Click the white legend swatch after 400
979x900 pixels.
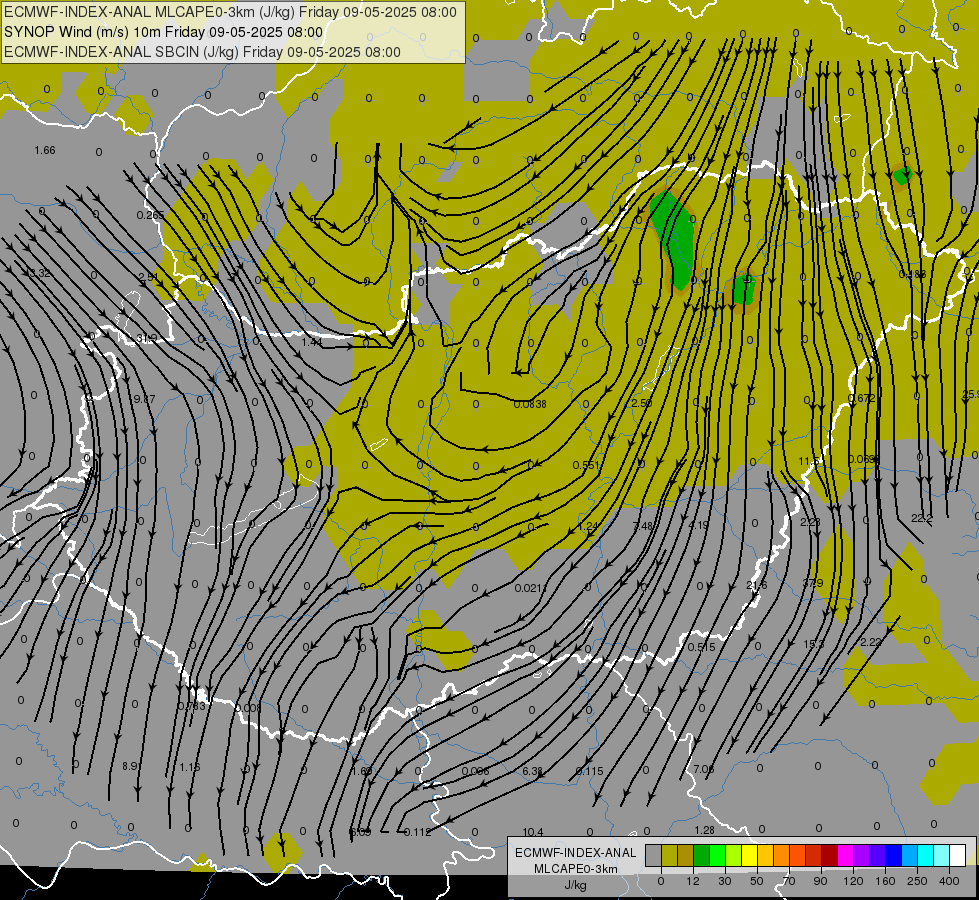(x=958, y=856)
